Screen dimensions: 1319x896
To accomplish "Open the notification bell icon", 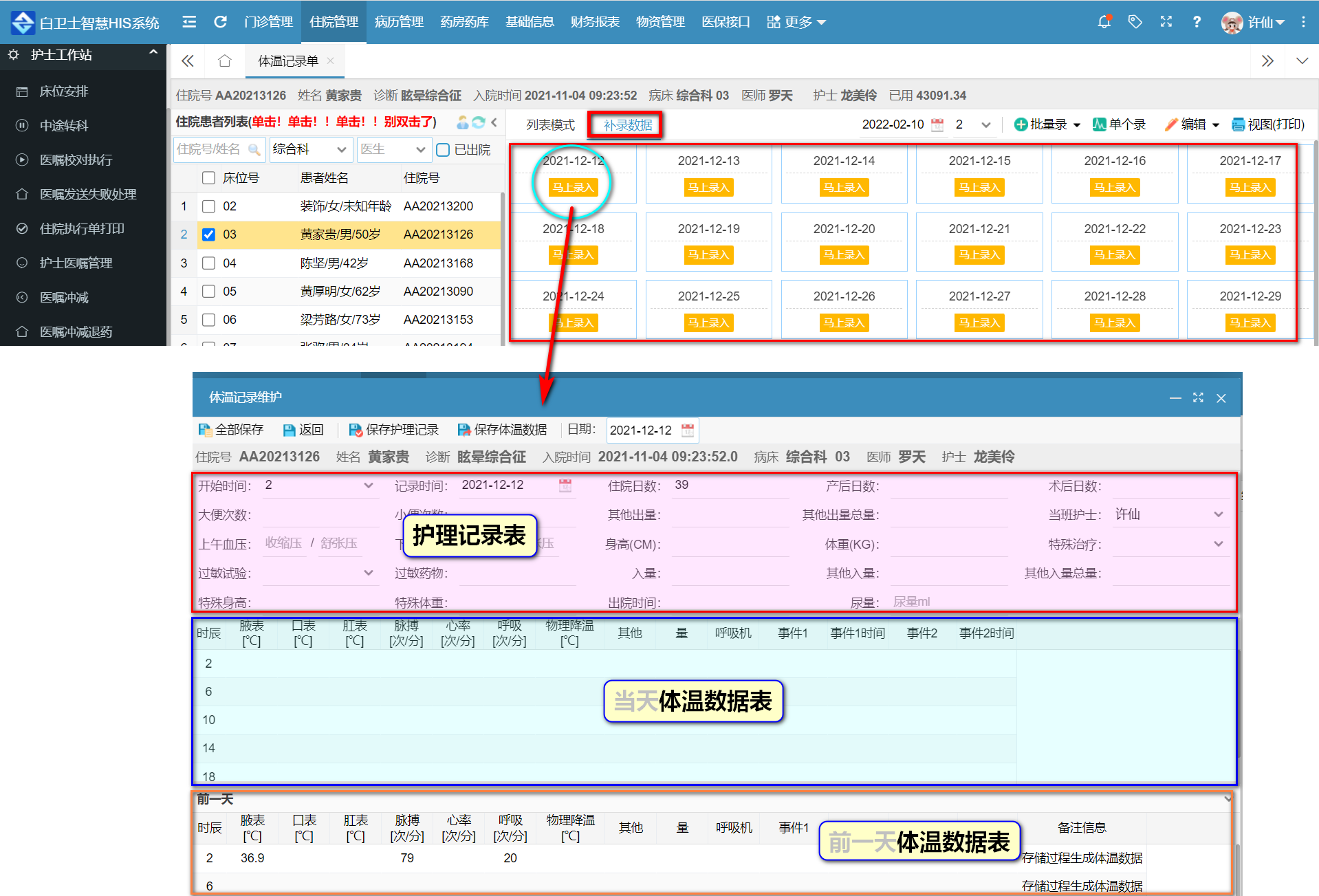I will (x=1104, y=22).
